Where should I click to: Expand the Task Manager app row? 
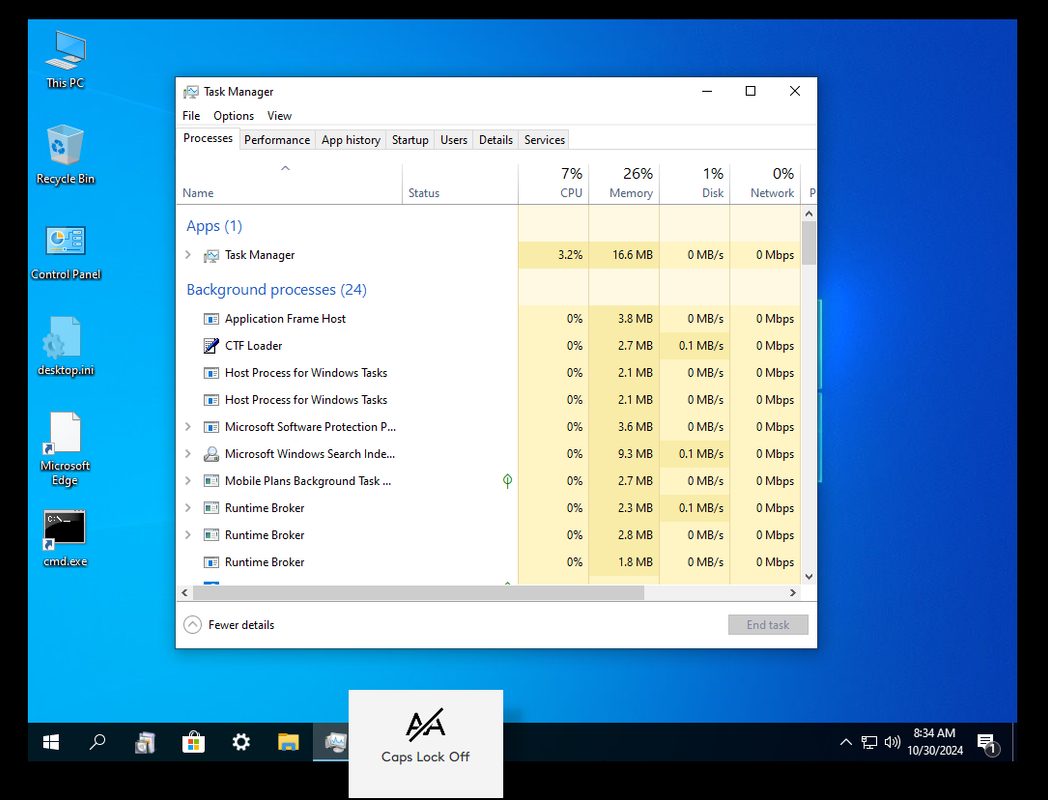(188, 255)
